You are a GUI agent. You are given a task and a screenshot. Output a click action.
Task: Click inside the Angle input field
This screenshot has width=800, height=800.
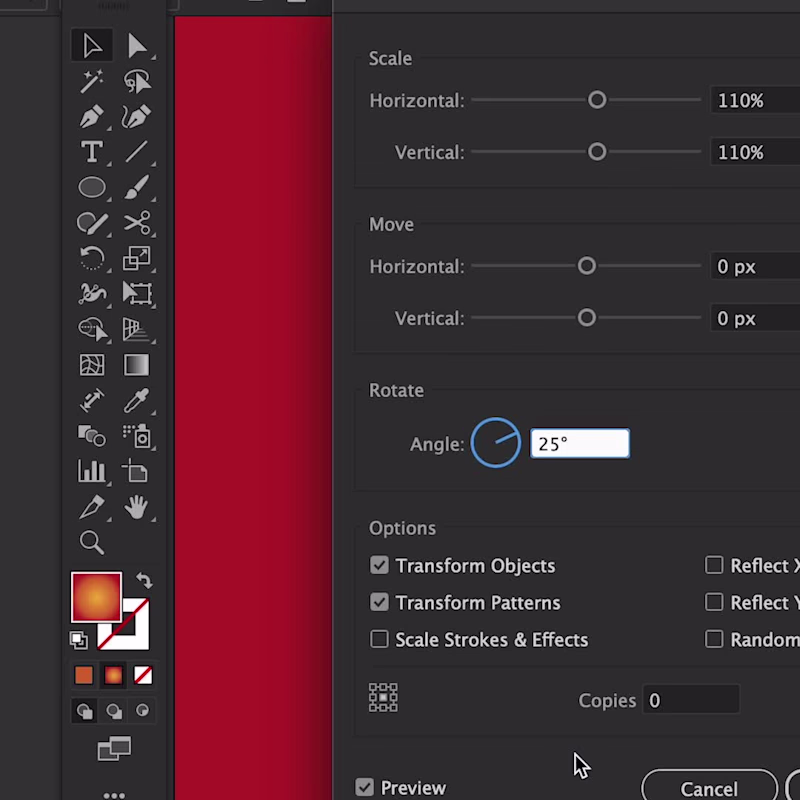(580, 443)
